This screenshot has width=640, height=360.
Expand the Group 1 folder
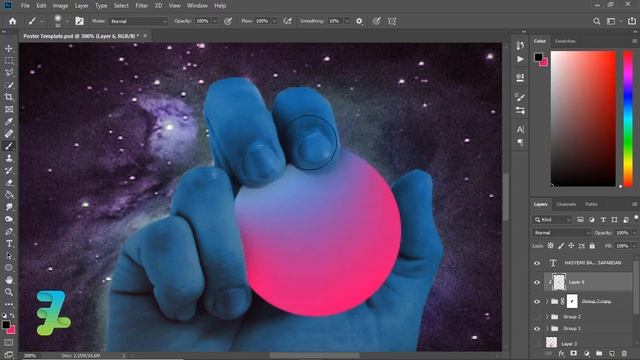pos(547,329)
